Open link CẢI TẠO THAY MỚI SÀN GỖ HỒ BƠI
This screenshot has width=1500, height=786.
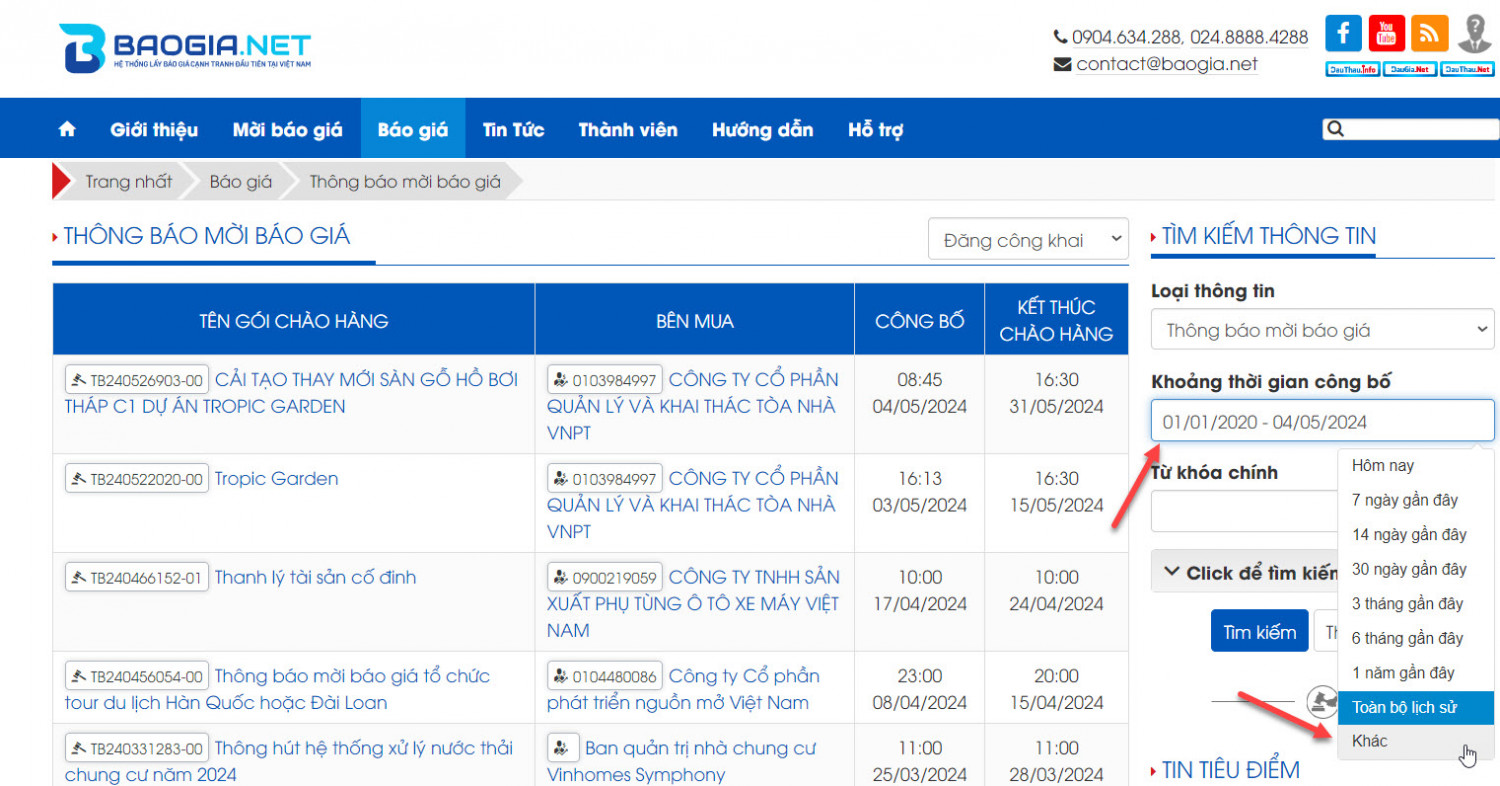coord(291,393)
